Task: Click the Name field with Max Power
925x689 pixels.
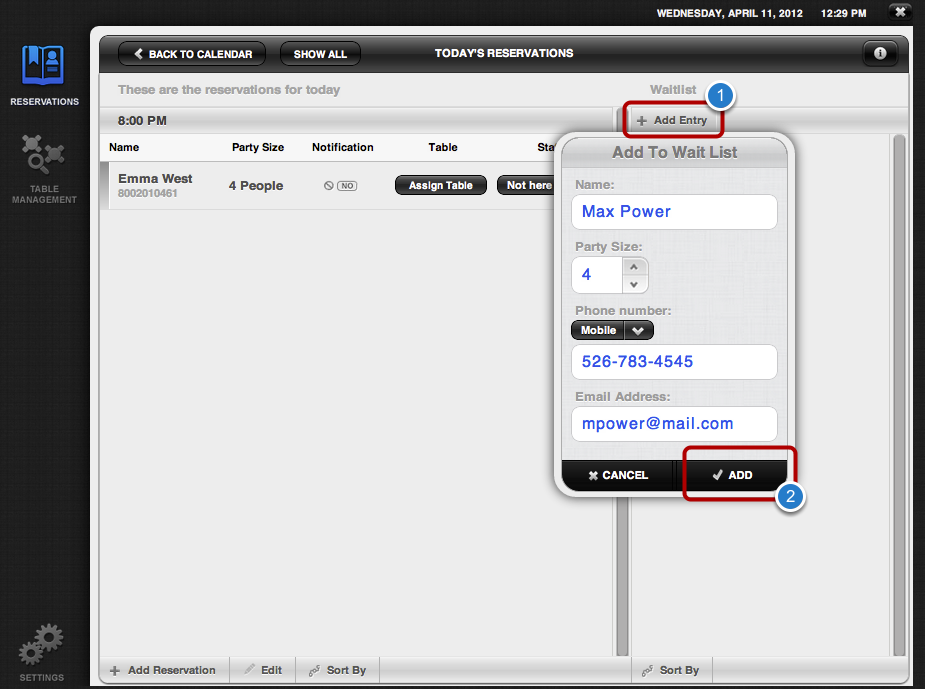Action: click(674, 212)
